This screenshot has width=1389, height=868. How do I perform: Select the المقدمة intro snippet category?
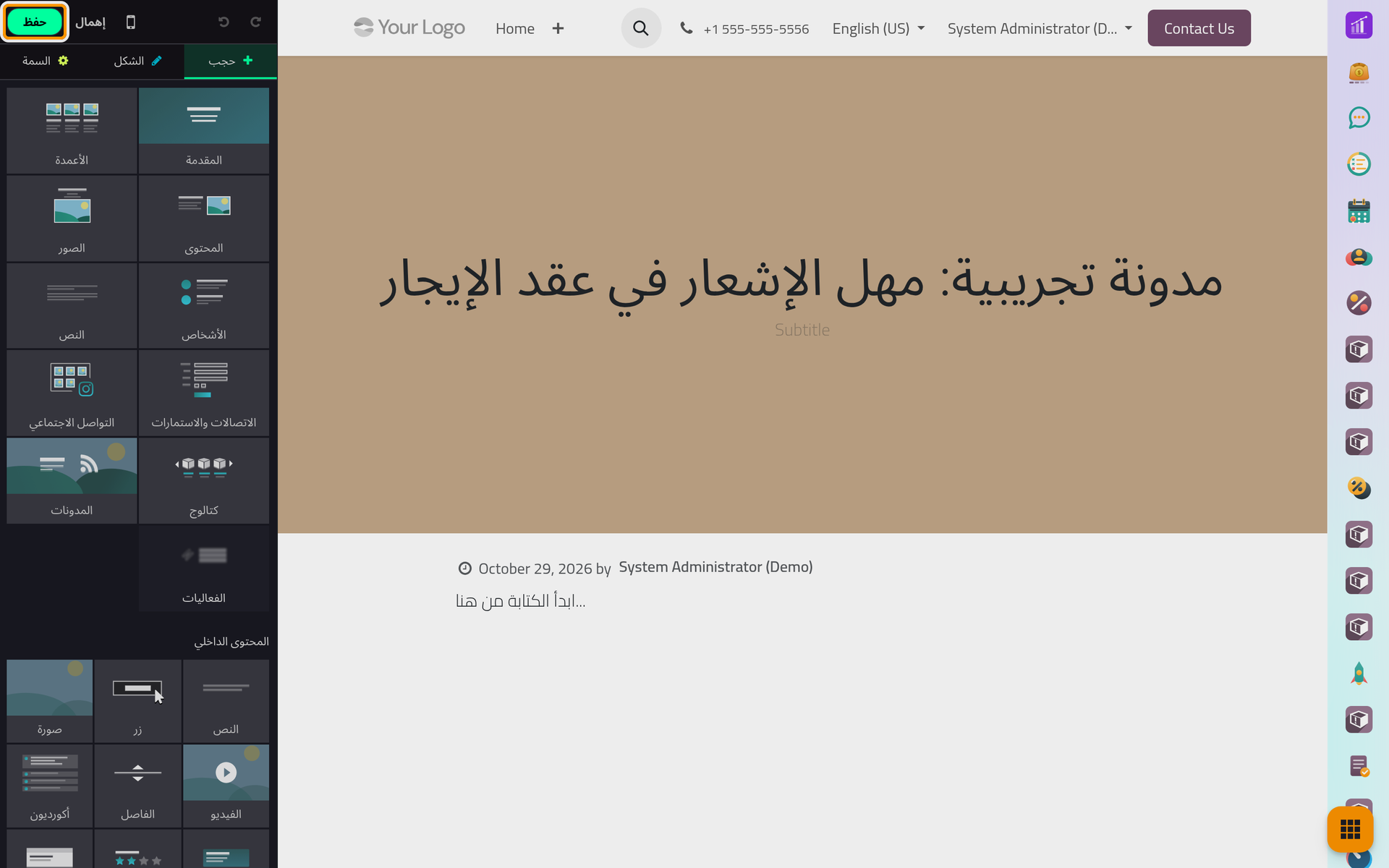pos(204,130)
